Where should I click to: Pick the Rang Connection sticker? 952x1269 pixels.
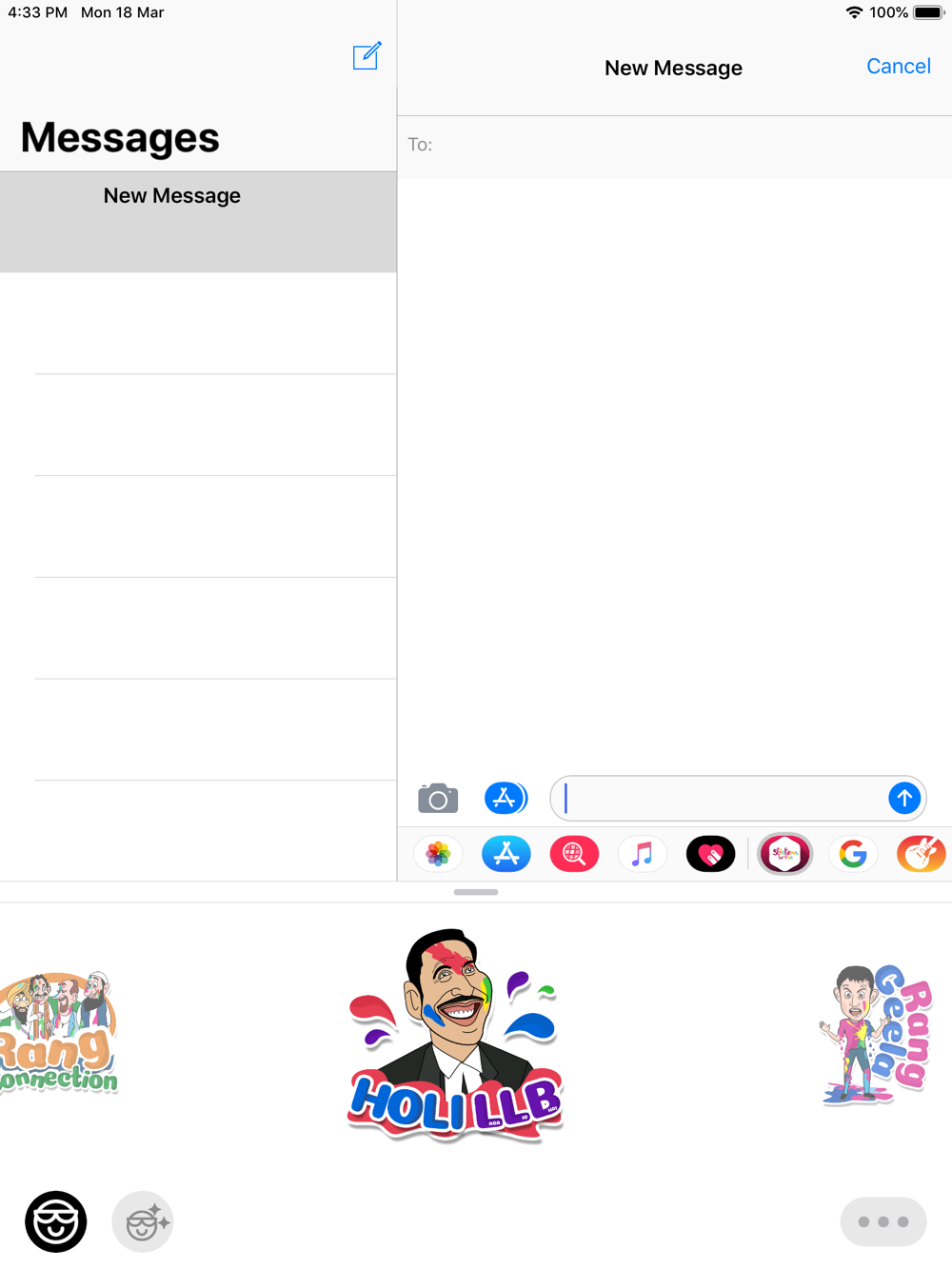tap(59, 1033)
